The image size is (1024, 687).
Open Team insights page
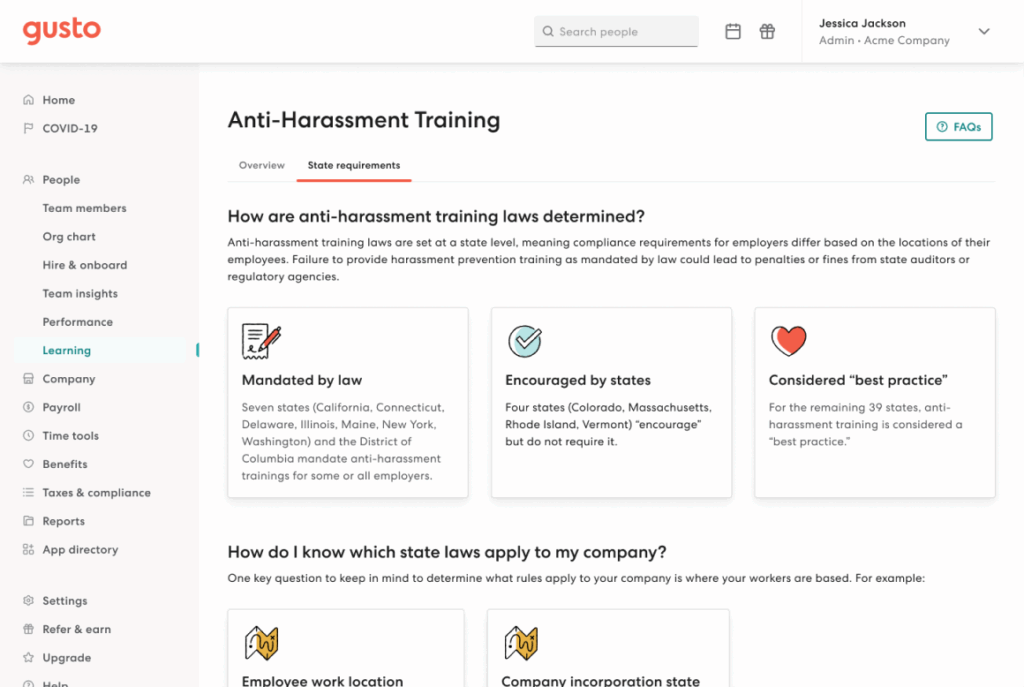(80, 293)
